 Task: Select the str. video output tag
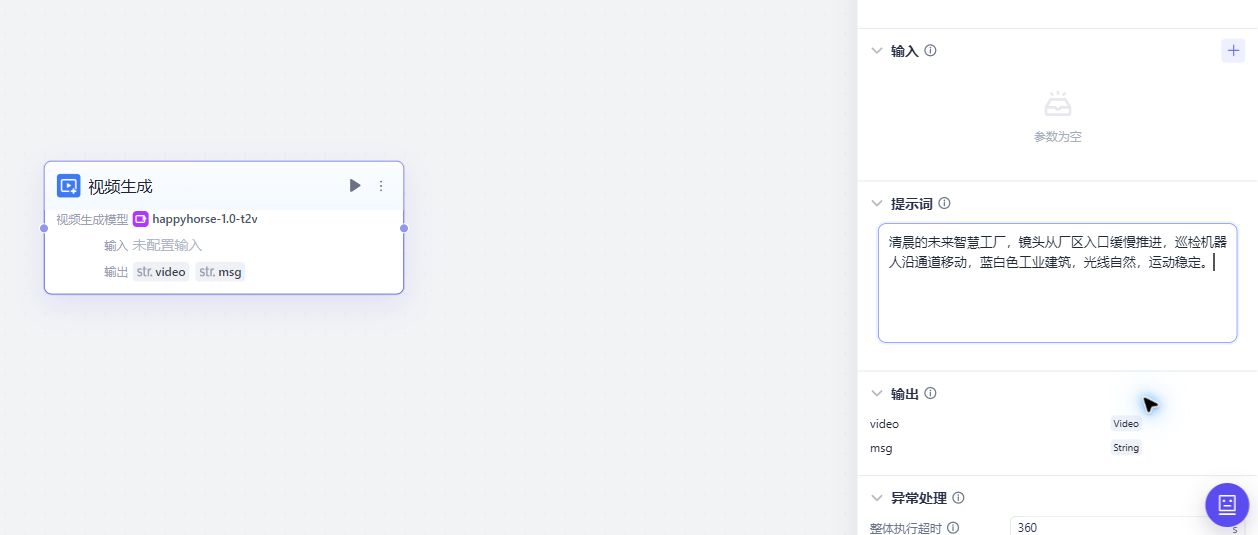point(161,272)
